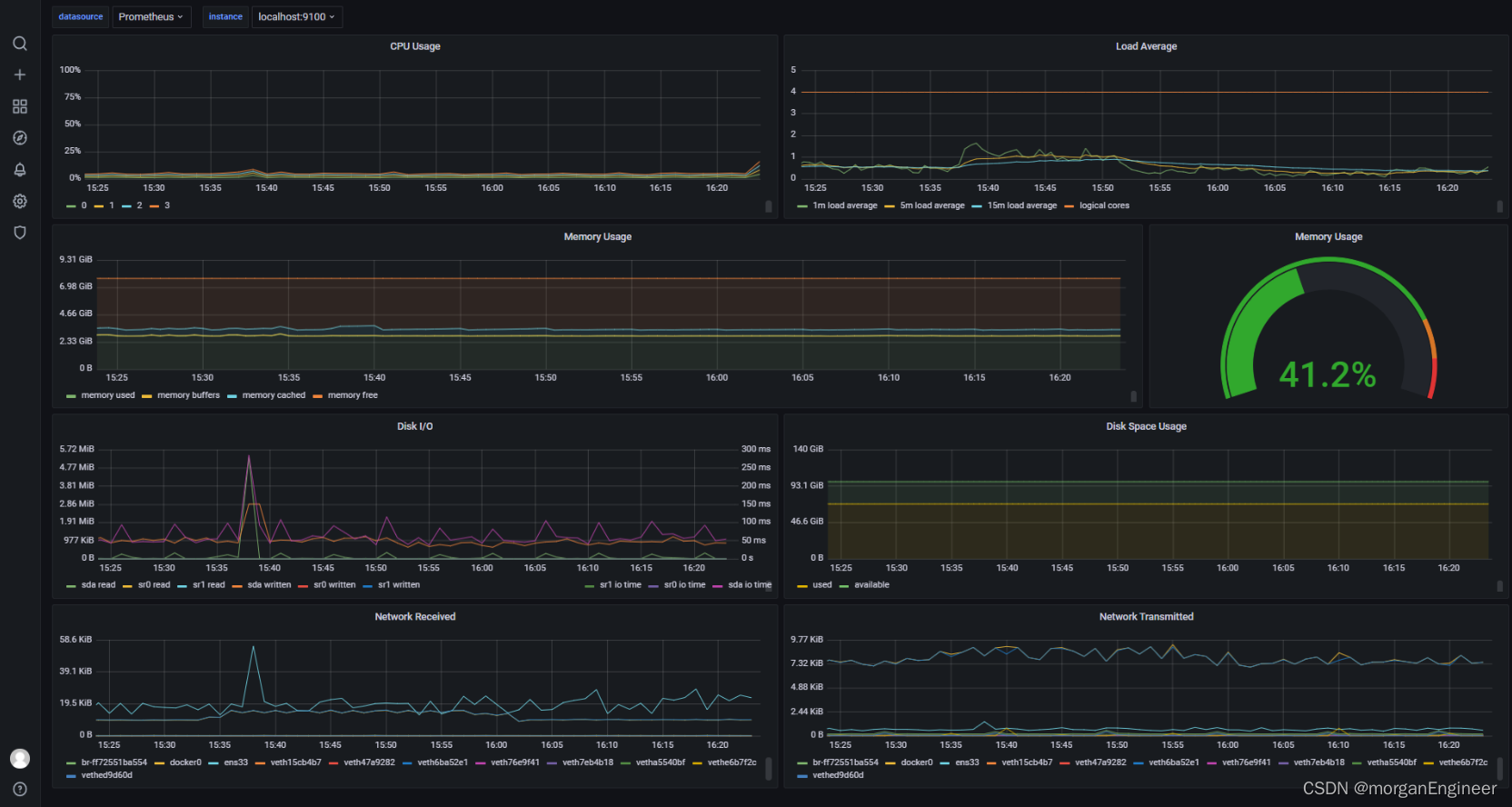The image size is (1512, 807).
Task: Click the instance variable label
Action: coord(225,16)
